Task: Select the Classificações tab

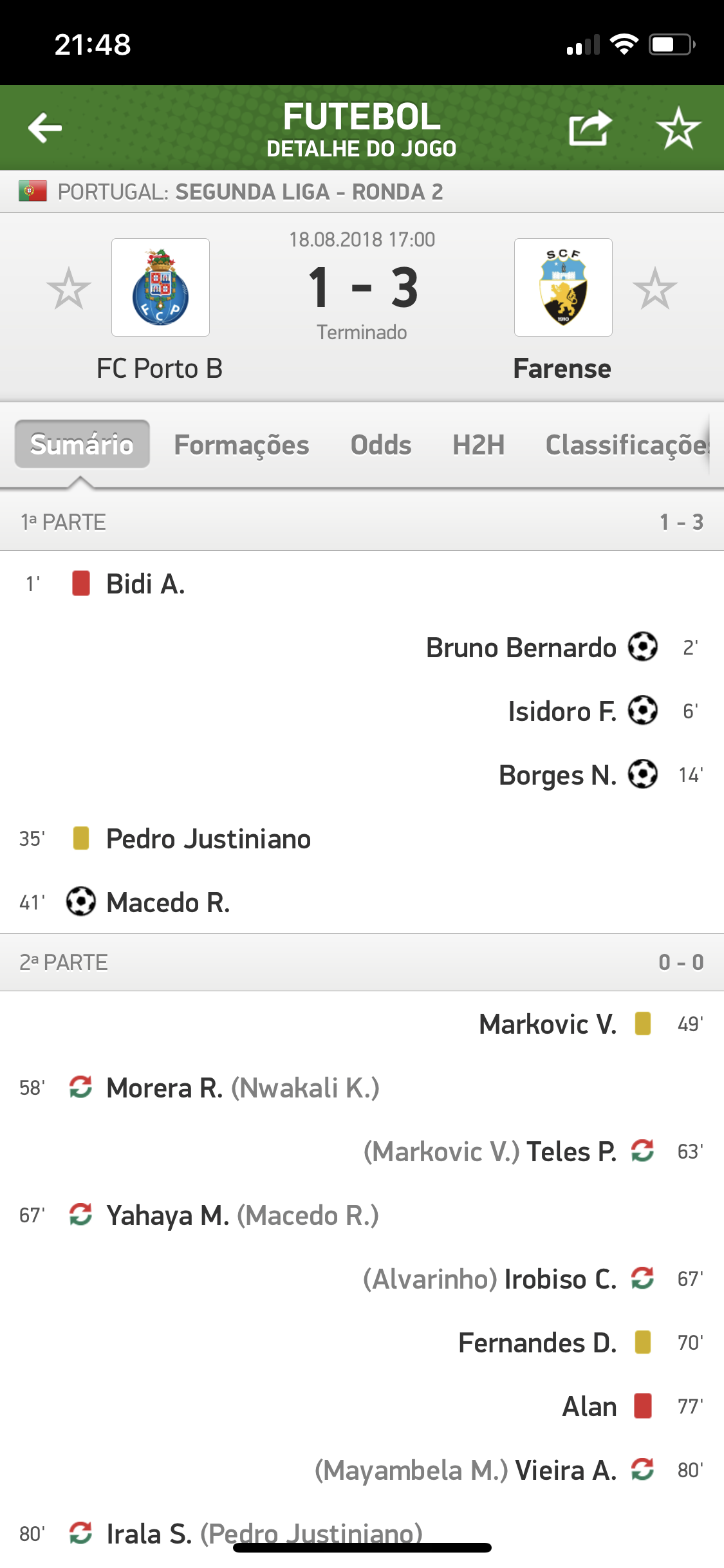Action: click(627, 445)
